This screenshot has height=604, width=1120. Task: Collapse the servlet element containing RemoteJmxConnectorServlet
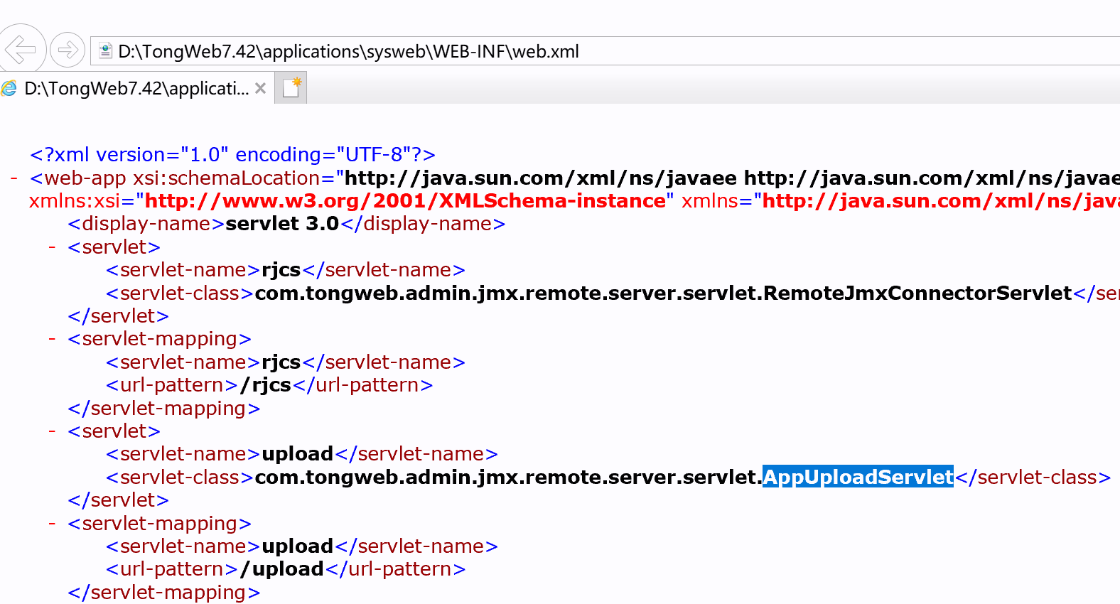coord(52,247)
